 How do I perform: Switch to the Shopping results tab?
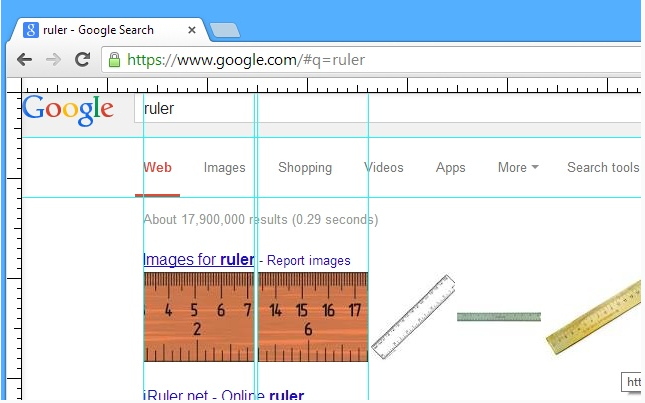click(304, 167)
